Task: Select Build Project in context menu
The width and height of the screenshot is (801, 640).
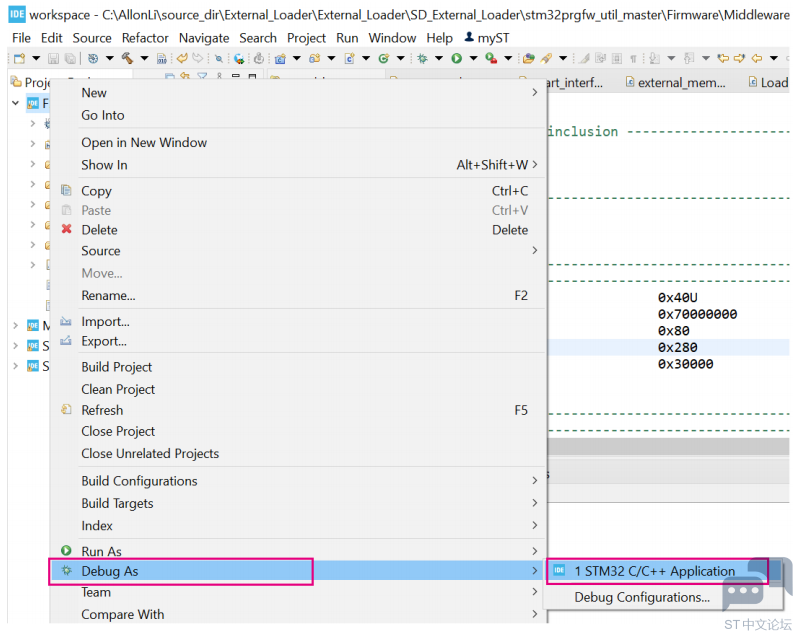Action: click(x=116, y=367)
